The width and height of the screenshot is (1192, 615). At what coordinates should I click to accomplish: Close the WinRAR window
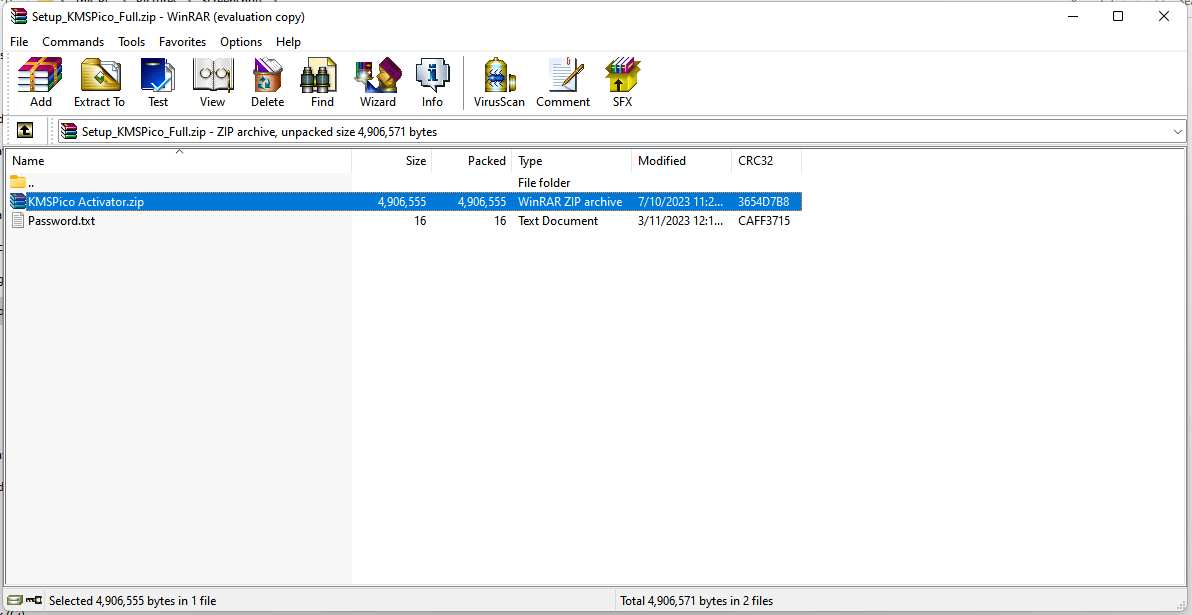pyautogui.click(x=1163, y=16)
